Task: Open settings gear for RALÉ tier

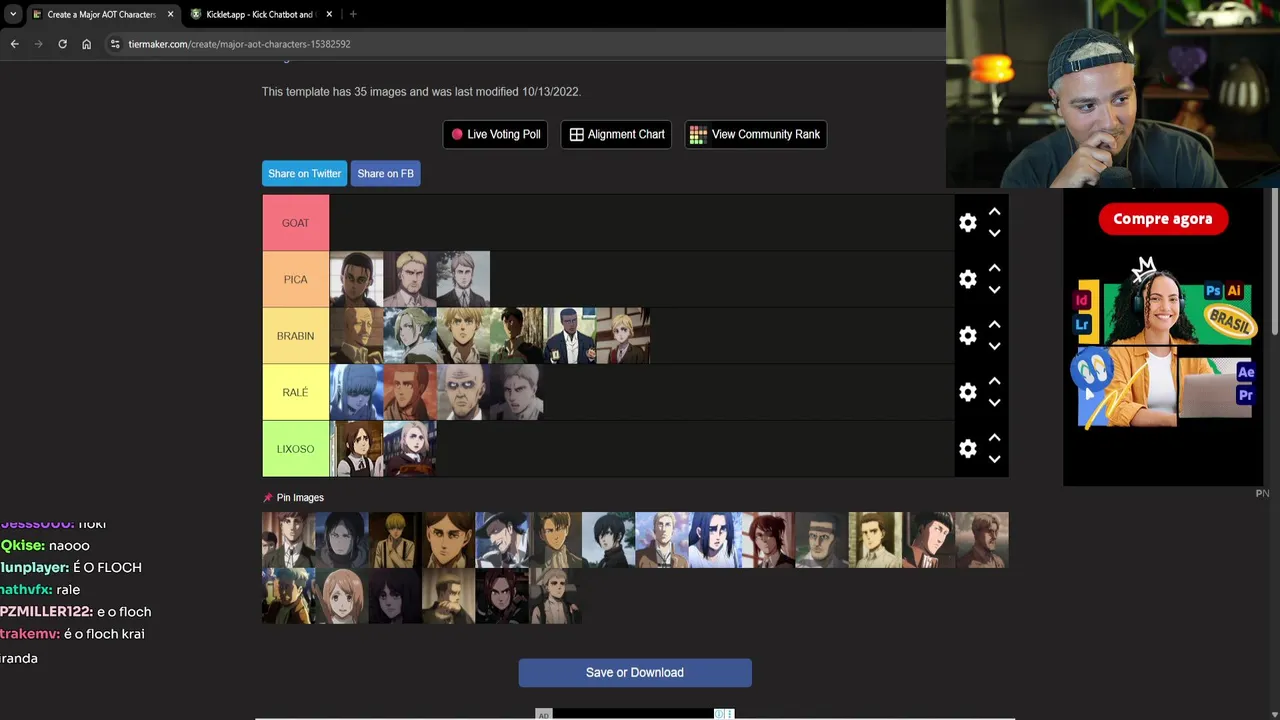Action: 967,392
